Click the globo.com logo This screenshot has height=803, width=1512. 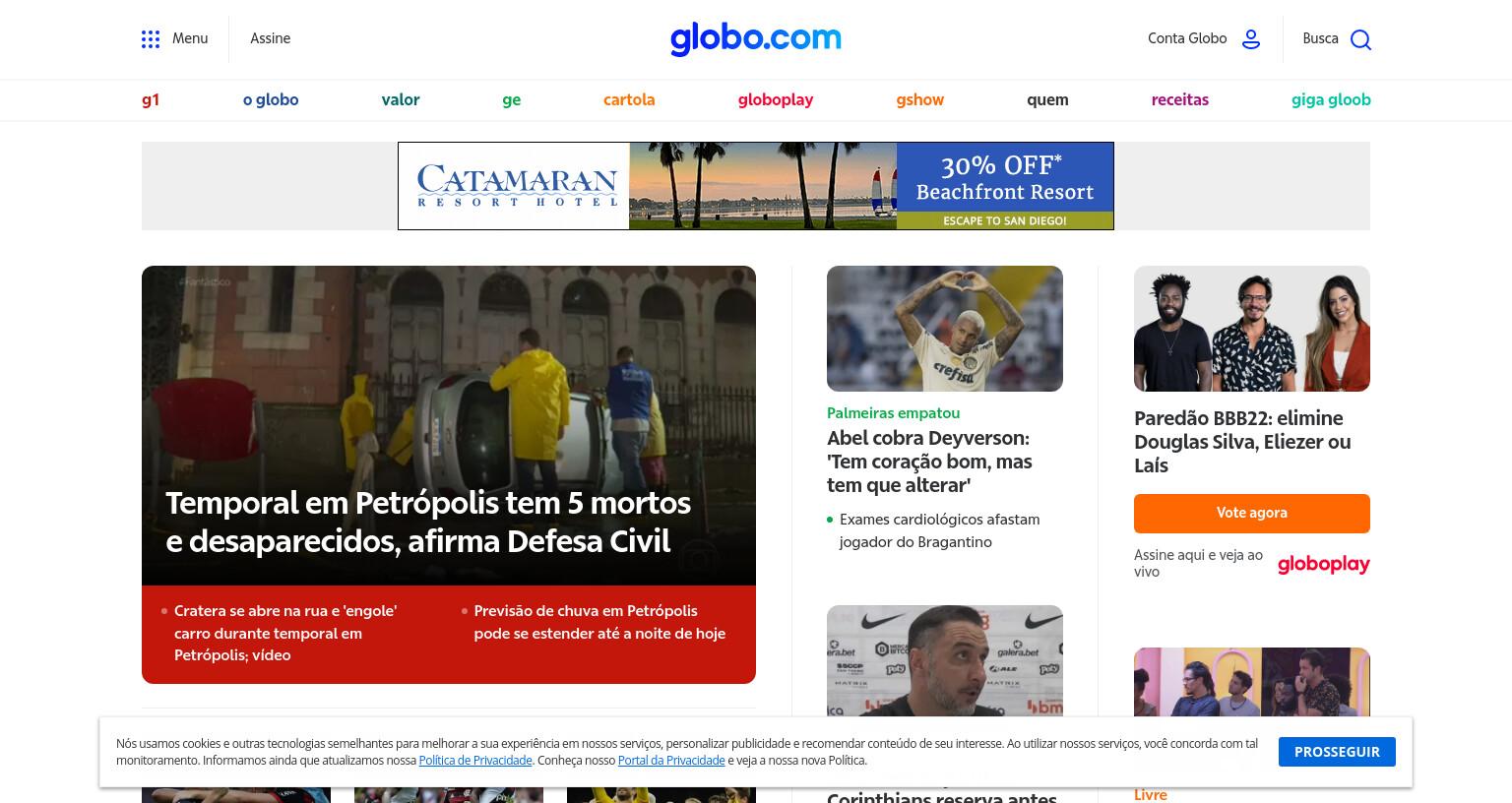[756, 38]
